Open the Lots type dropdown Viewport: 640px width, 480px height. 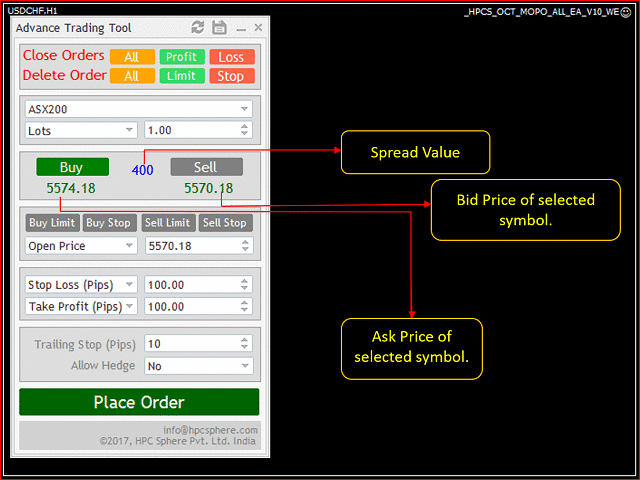[81, 131]
